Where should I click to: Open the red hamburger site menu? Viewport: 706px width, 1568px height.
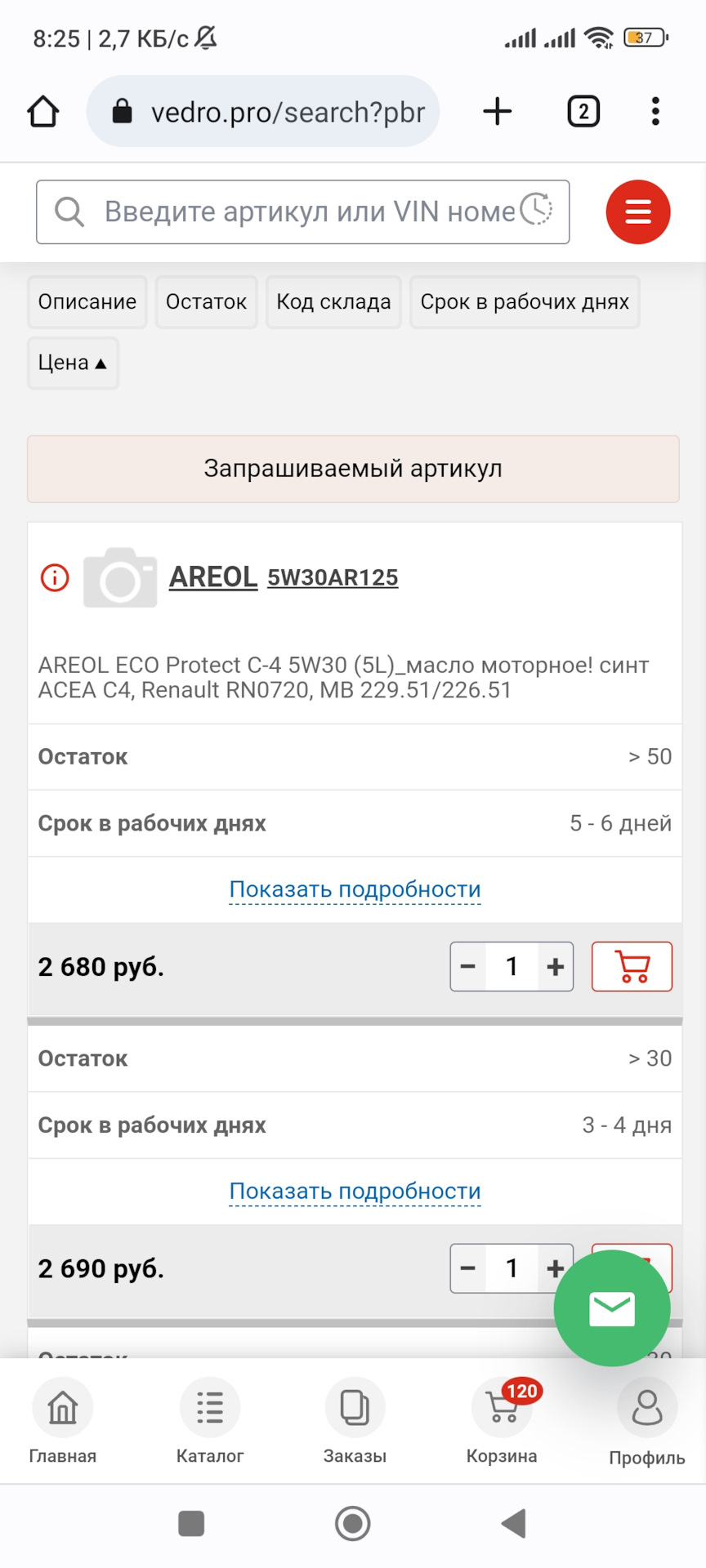coord(638,212)
